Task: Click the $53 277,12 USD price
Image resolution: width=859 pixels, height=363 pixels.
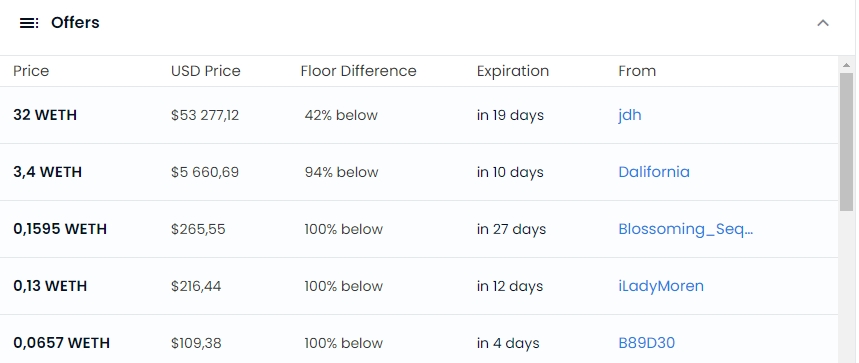Action: coord(205,115)
